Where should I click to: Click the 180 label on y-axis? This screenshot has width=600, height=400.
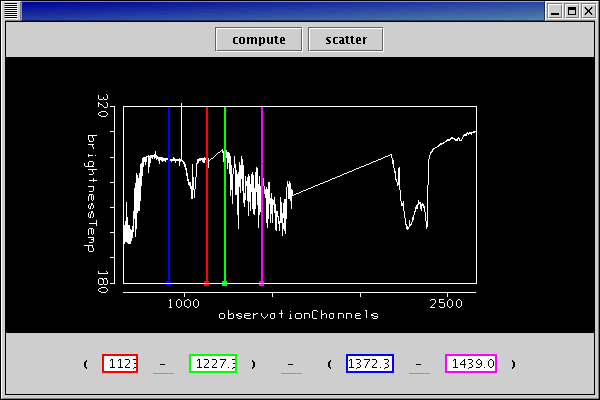[103, 282]
